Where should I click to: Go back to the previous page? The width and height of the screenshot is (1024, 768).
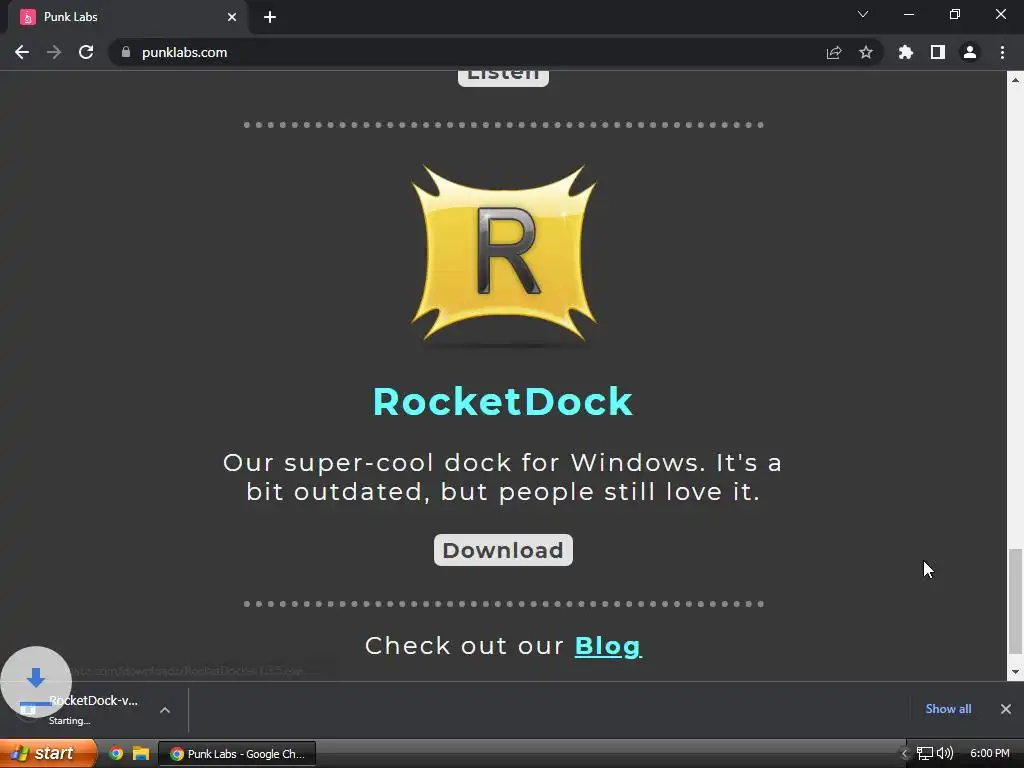(x=22, y=52)
